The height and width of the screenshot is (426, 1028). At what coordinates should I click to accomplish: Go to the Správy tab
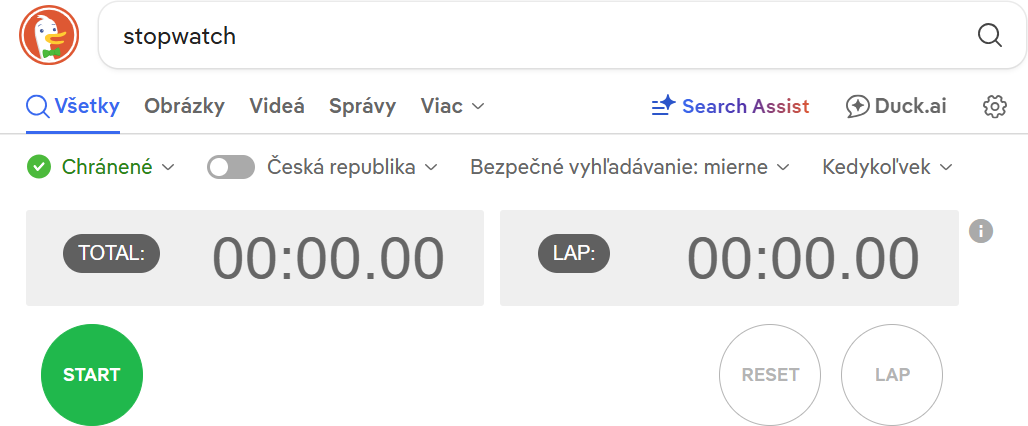click(362, 106)
